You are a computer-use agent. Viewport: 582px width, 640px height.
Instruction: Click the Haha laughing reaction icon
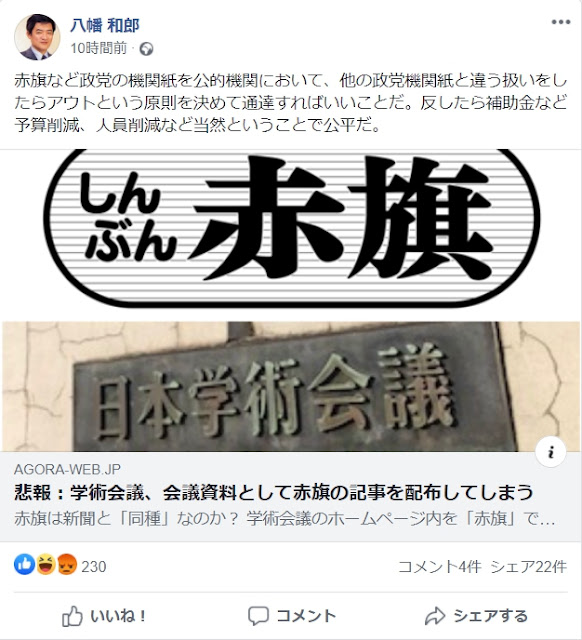tap(46, 564)
